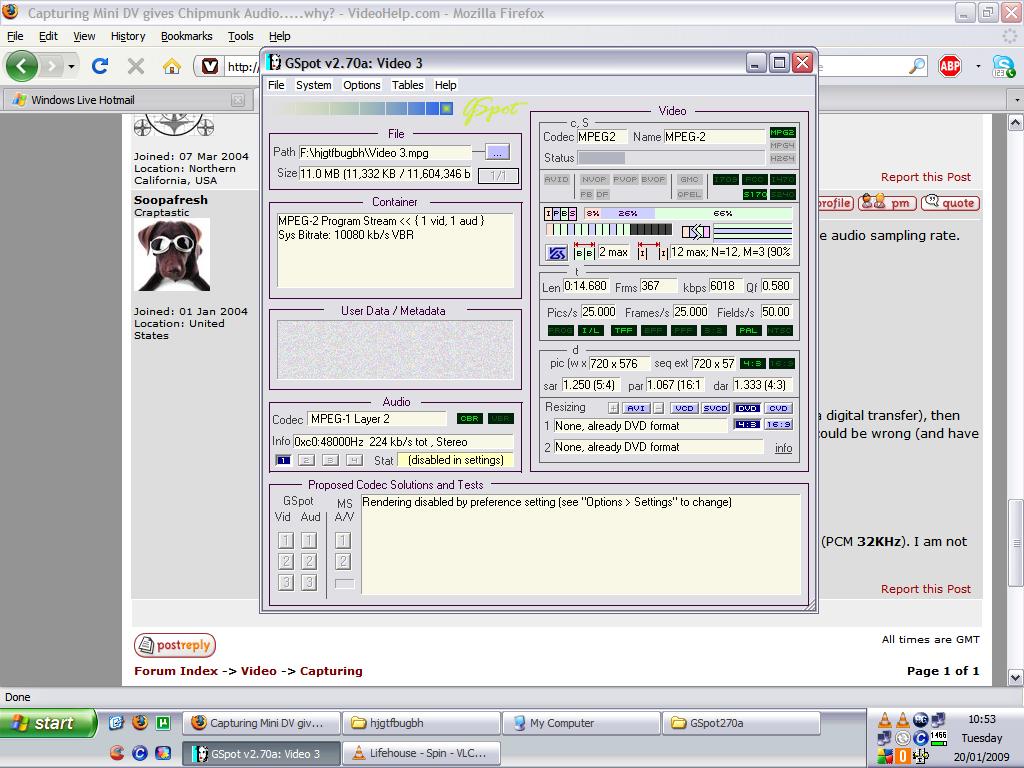The height and width of the screenshot is (768, 1024).
Task: Click the Adblock Plus ABP icon
Action: [x=950, y=66]
